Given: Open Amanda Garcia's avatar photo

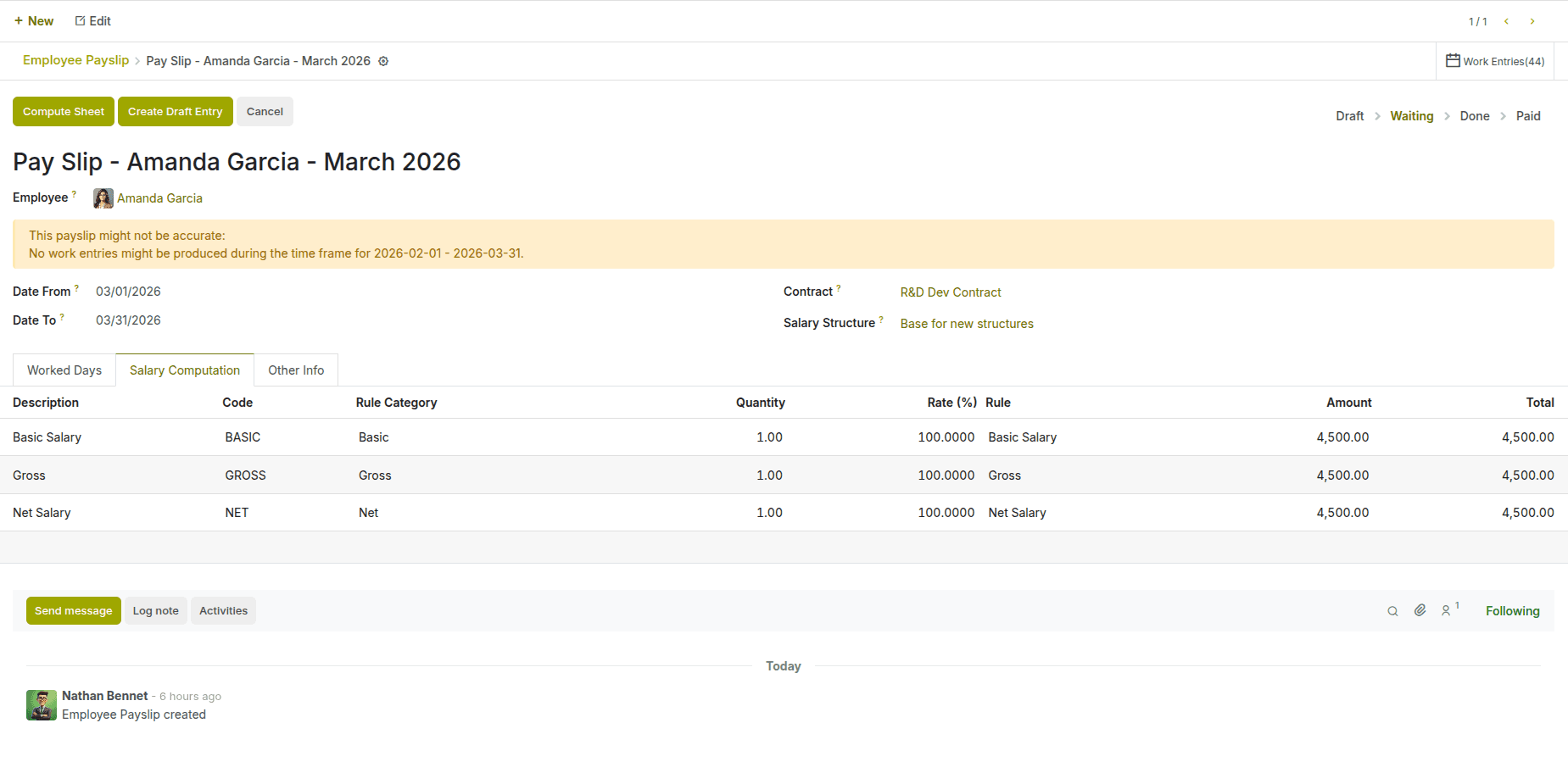Looking at the screenshot, I should click(102, 197).
